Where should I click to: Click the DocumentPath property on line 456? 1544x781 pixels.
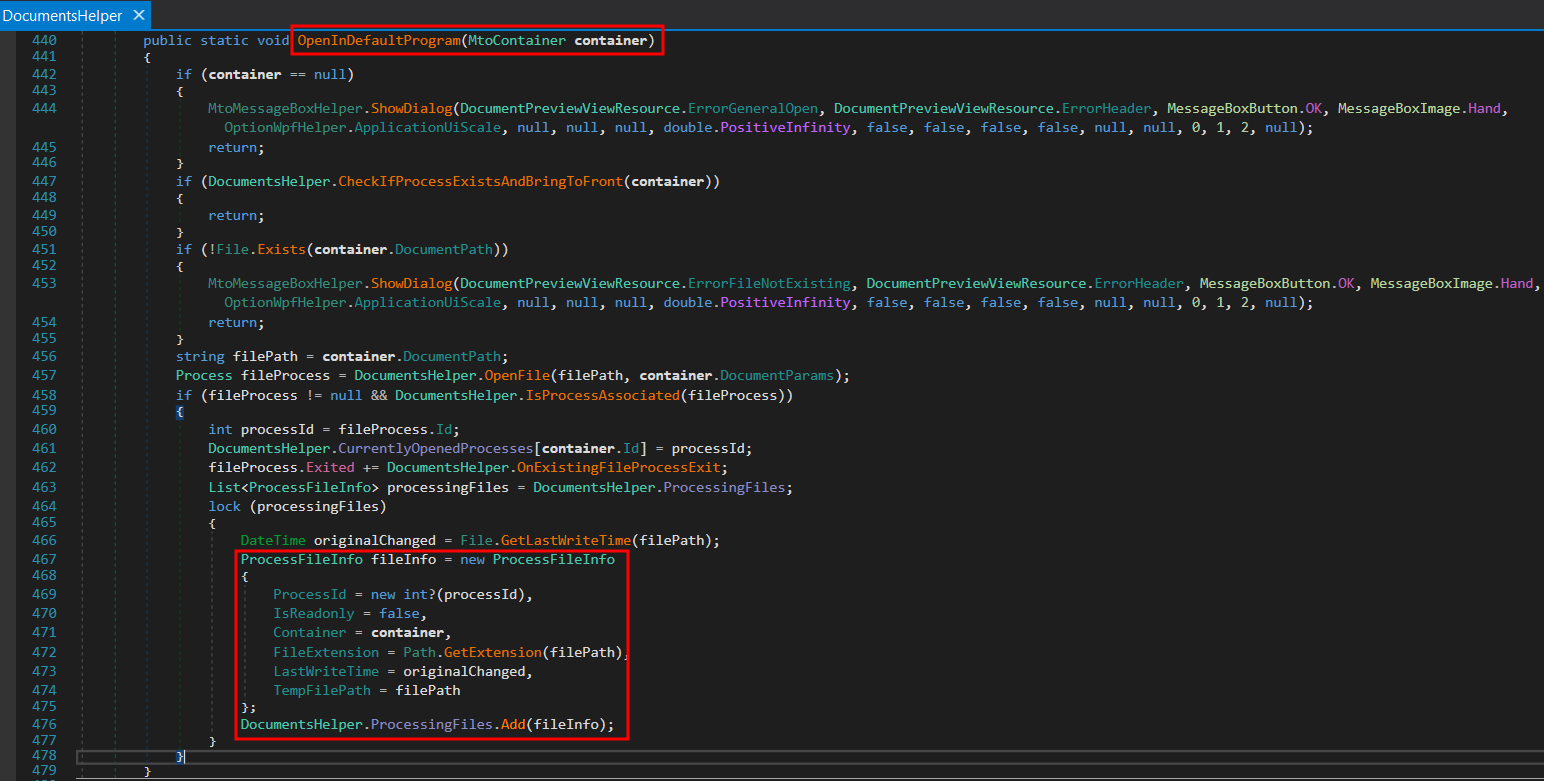pos(450,356)
